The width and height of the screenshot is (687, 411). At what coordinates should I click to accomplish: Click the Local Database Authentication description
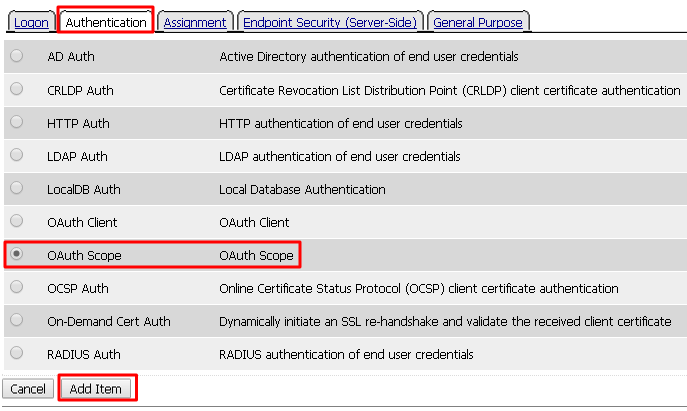point(302,189)
